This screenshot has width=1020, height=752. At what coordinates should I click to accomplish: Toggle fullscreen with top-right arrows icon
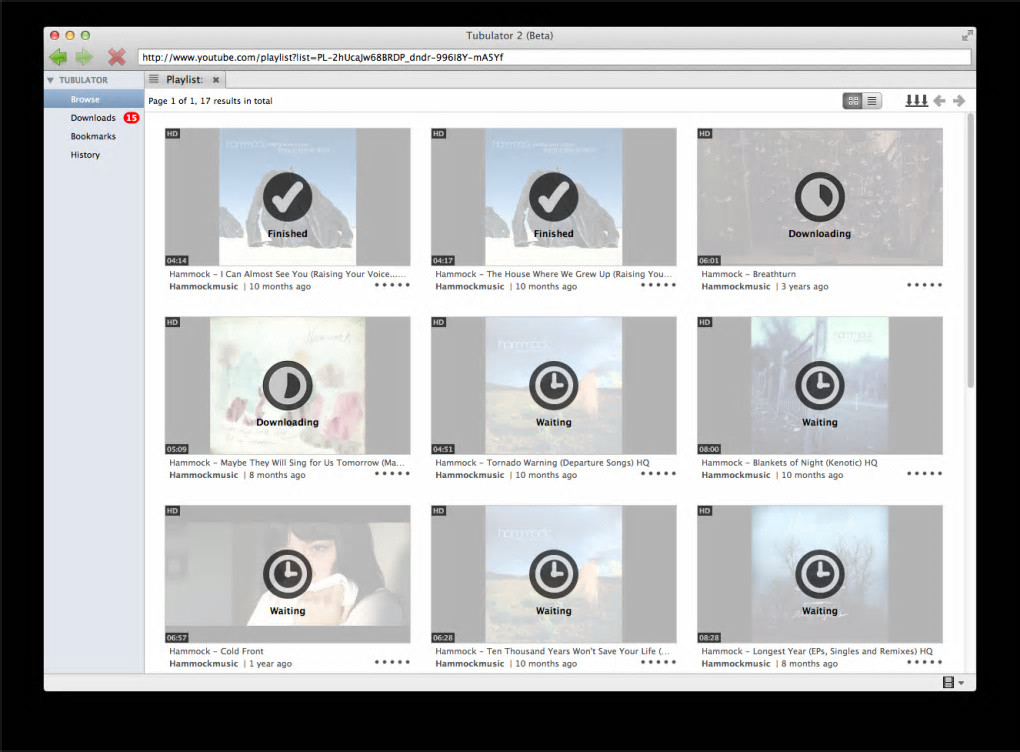967,36
